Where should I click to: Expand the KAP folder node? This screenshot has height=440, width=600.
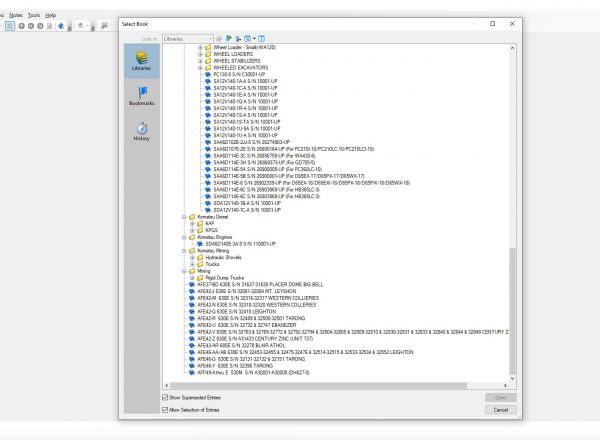pyautogui.click(x=192, y=223)
